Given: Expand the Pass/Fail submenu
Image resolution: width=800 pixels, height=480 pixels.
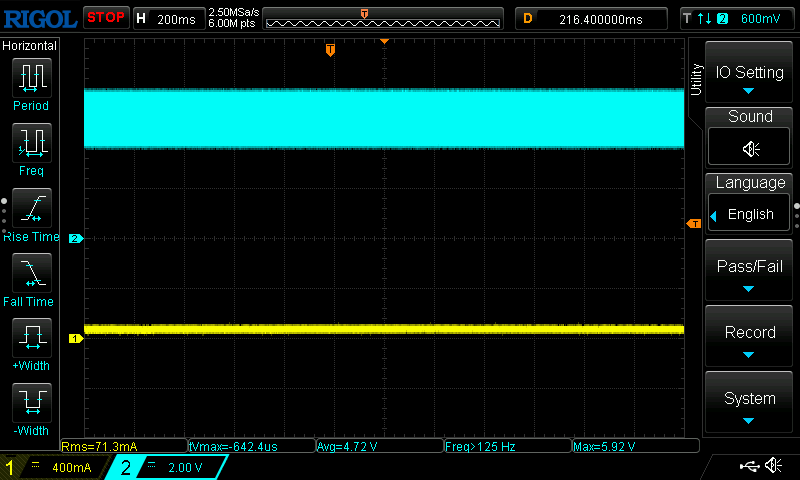Looking at the screenshot, I should 750,273.
